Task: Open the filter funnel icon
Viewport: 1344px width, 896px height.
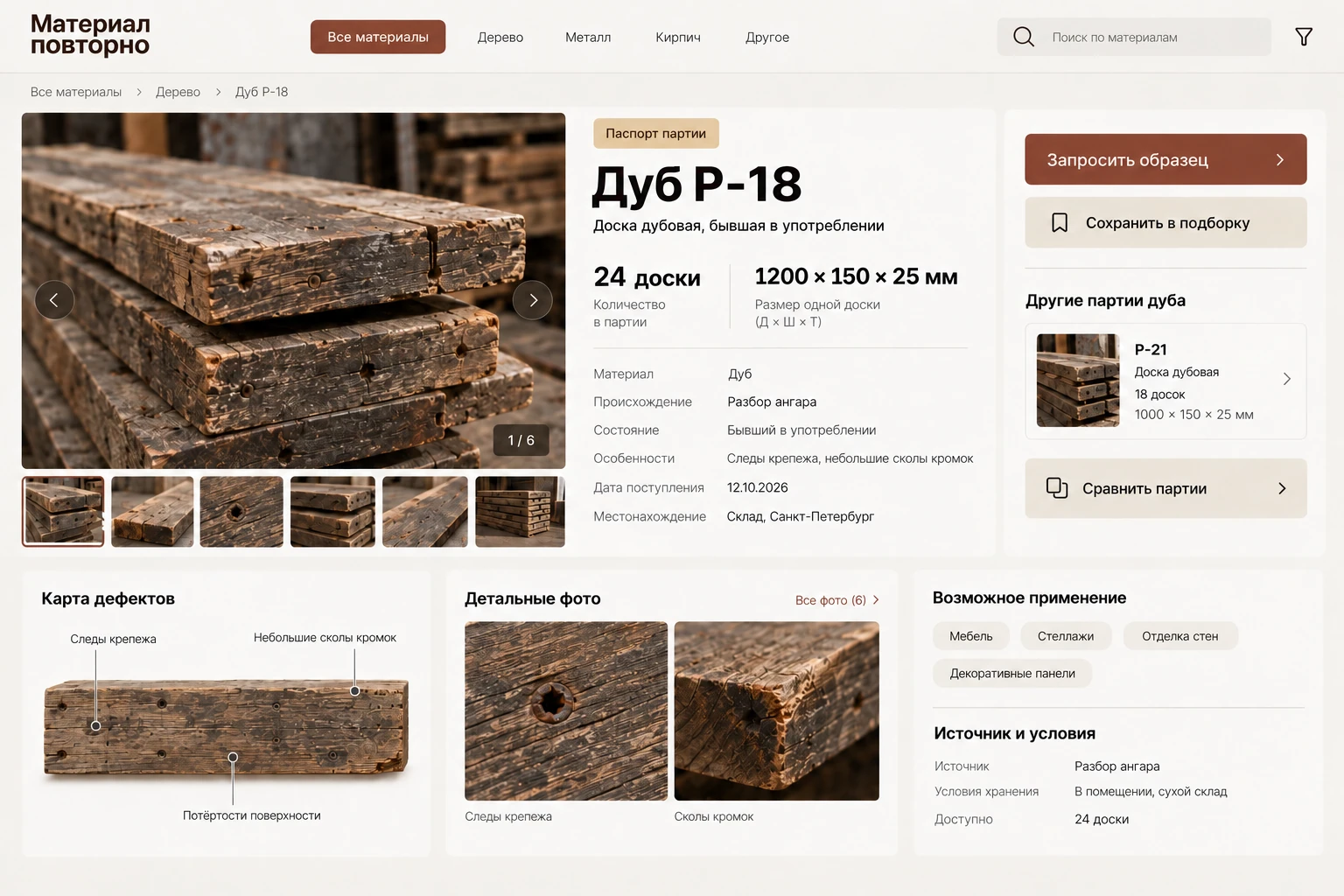Action: point(1304,37)
